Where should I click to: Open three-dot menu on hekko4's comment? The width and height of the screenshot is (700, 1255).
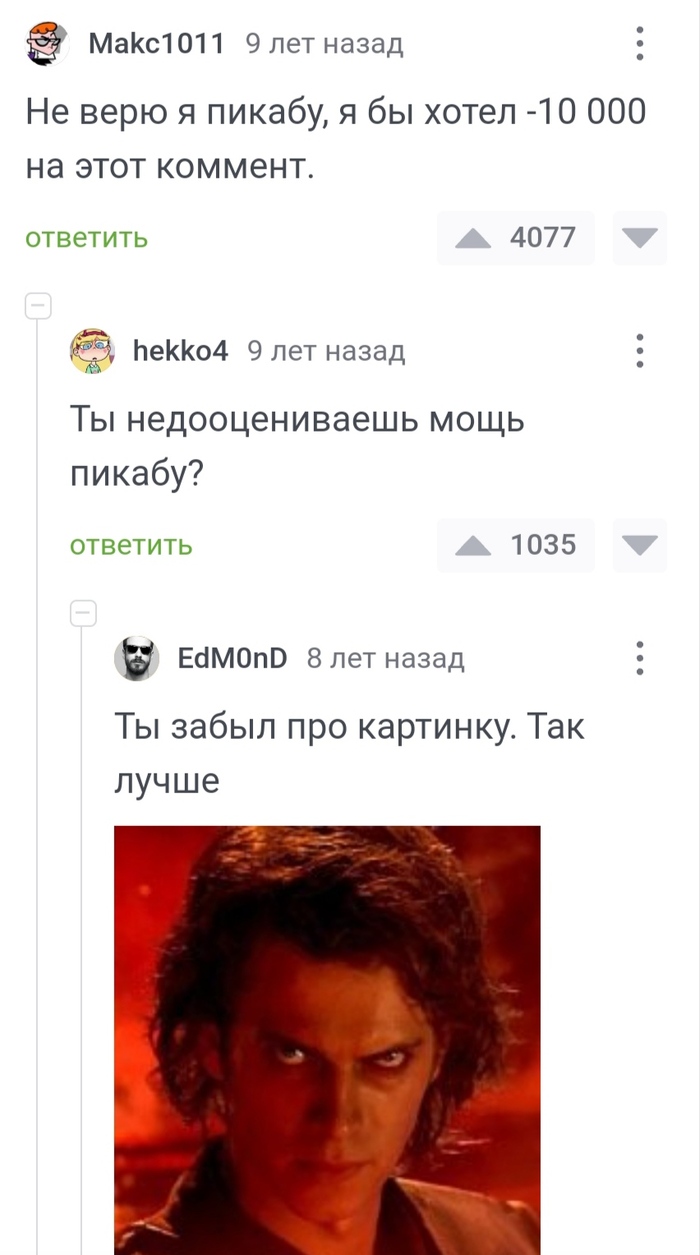[640, 351]
